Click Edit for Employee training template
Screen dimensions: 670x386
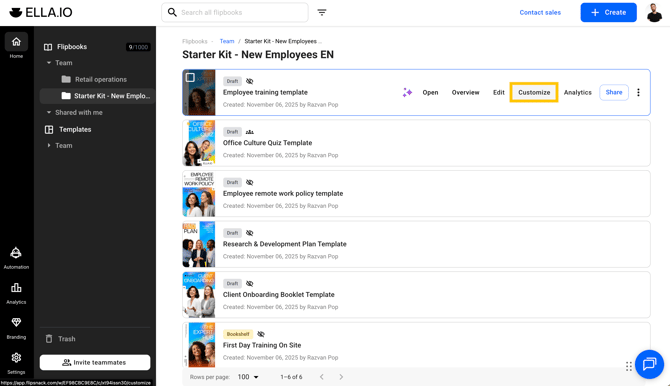pos(499,92)
